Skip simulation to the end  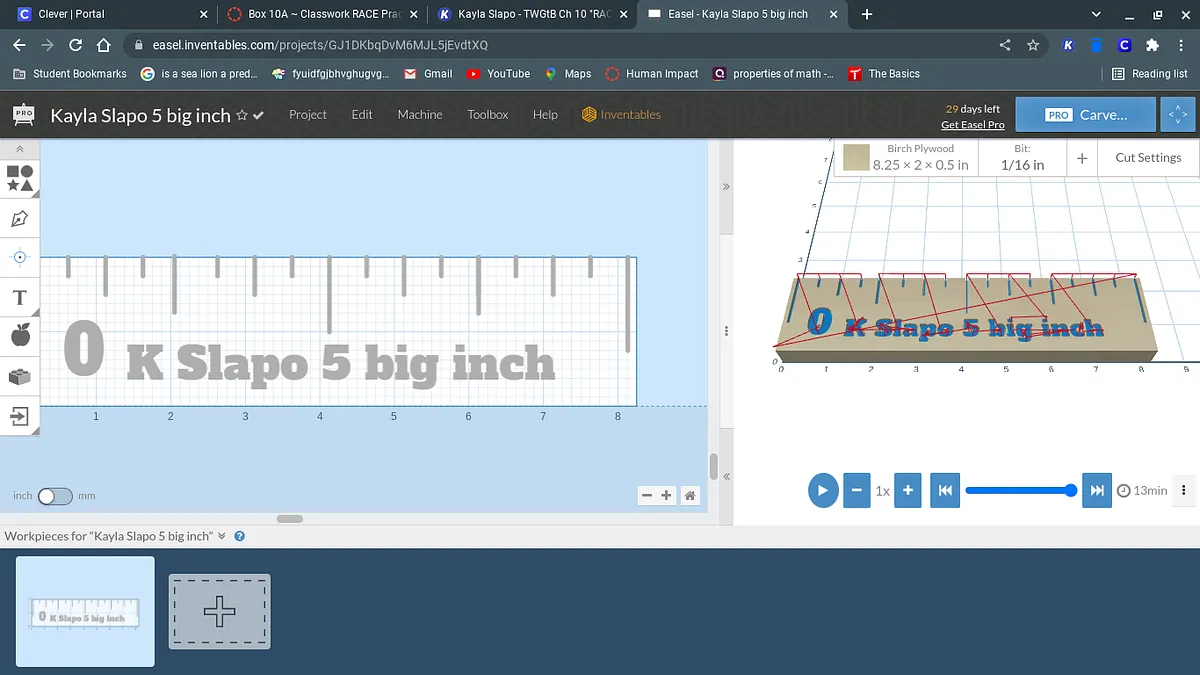coord(1097,490)
